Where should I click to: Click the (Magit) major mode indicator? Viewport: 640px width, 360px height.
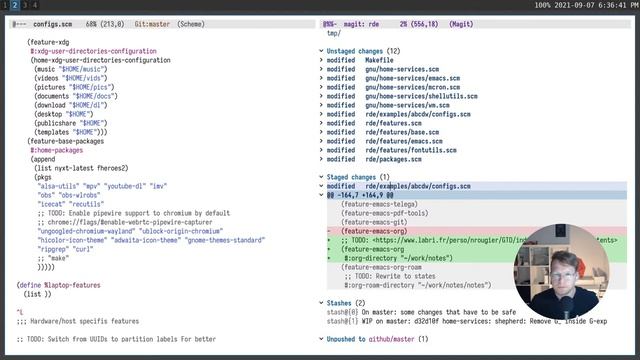click(x=461, y=24)
